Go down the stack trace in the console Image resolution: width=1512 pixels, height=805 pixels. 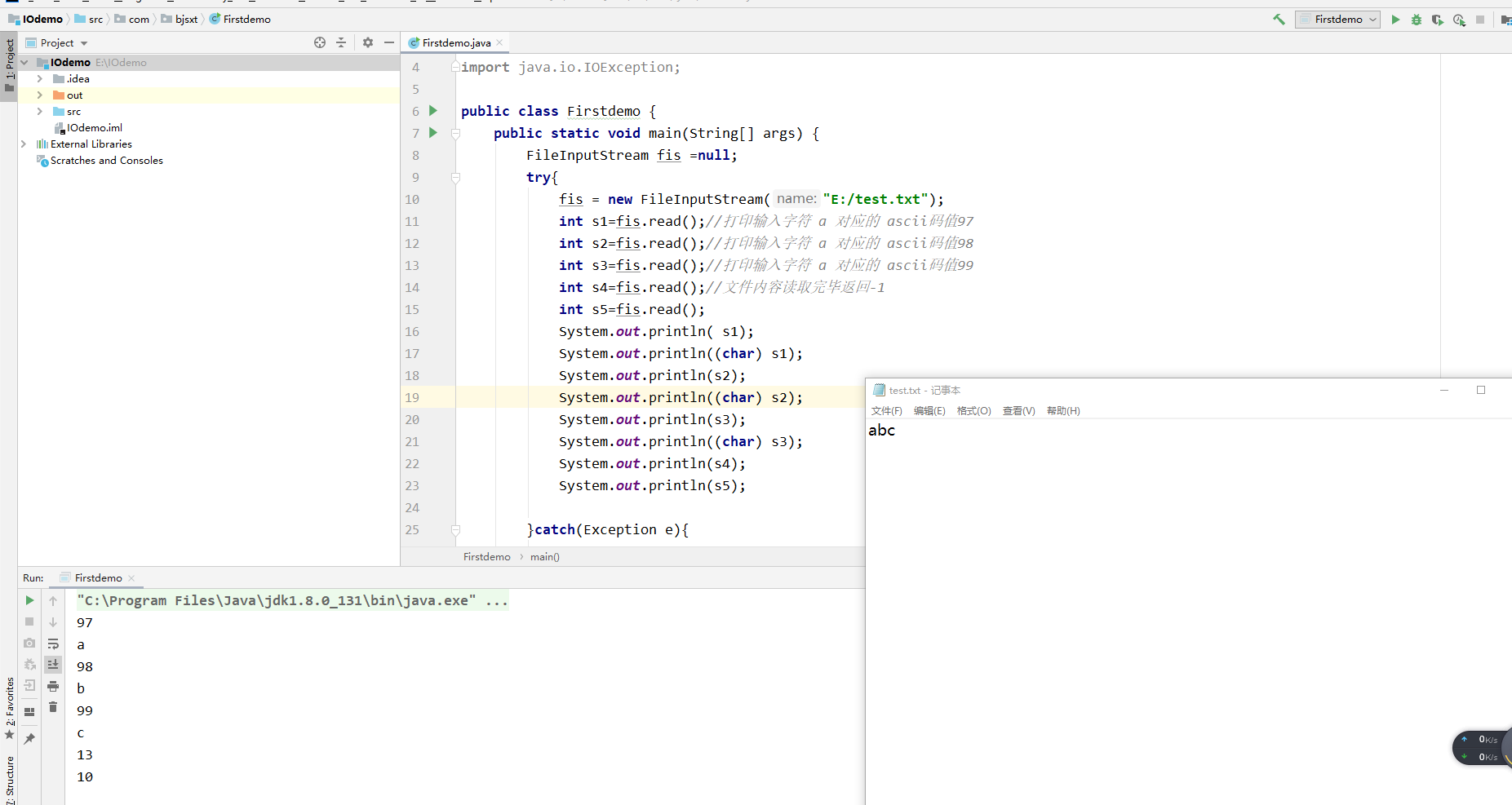[53, 621]
